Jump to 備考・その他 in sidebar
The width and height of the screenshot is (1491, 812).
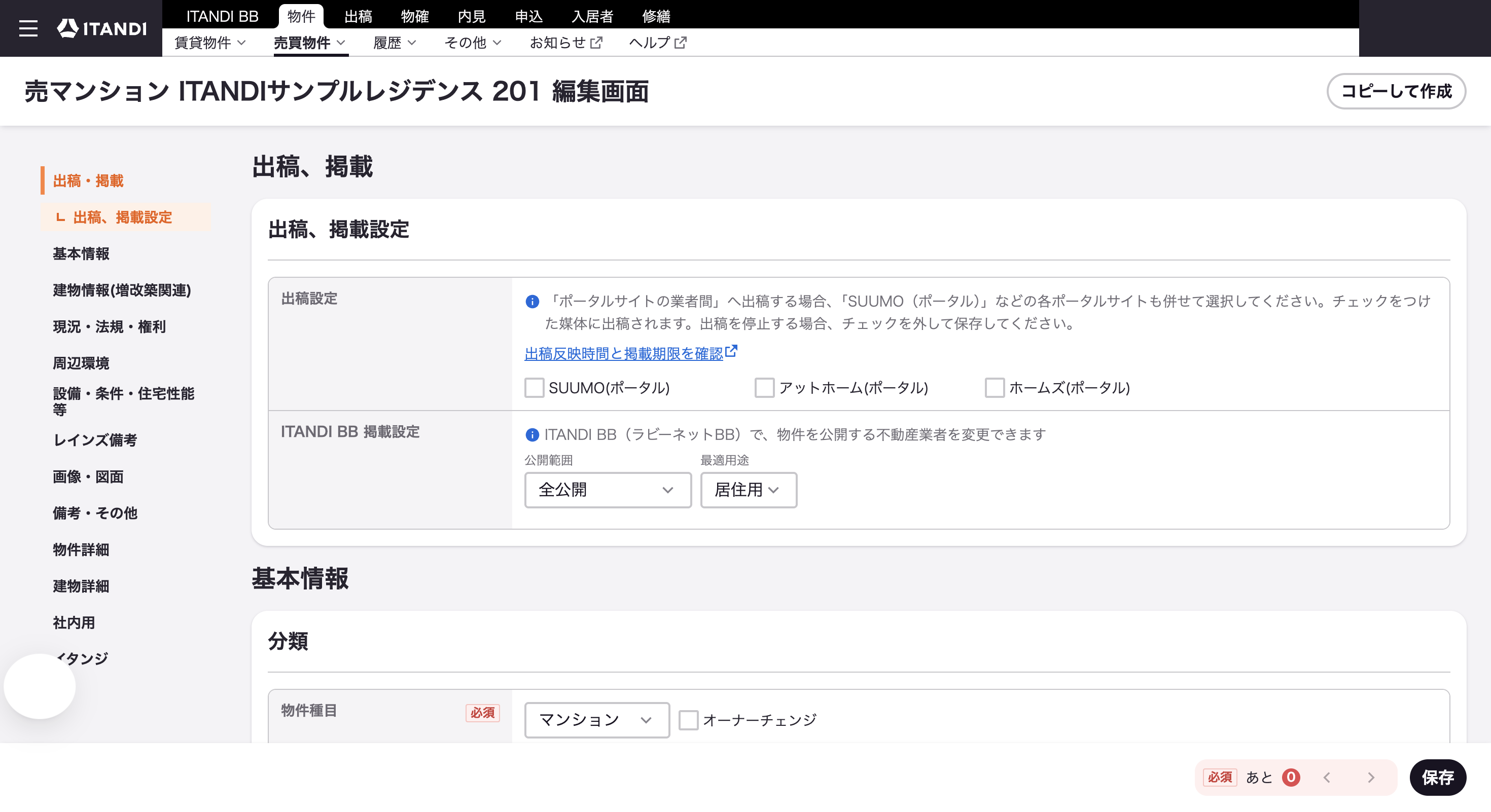[x=95, y=513]
